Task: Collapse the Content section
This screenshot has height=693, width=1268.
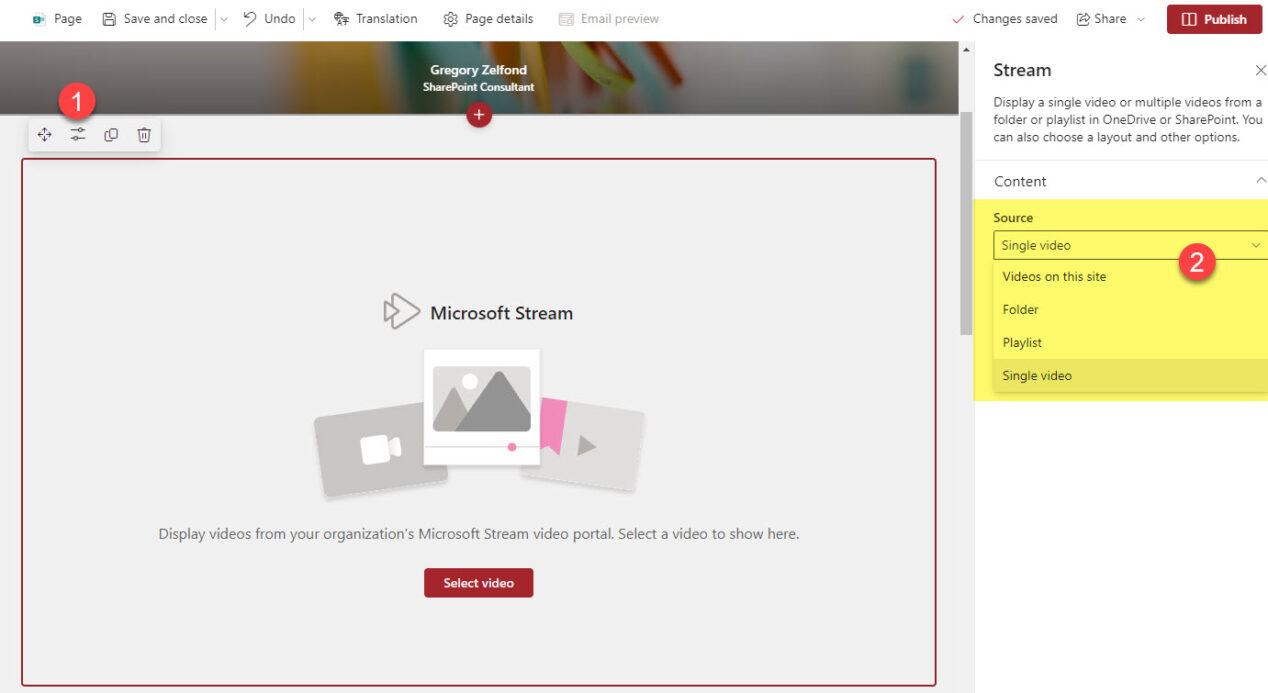Action: [x=1262, y=181]
